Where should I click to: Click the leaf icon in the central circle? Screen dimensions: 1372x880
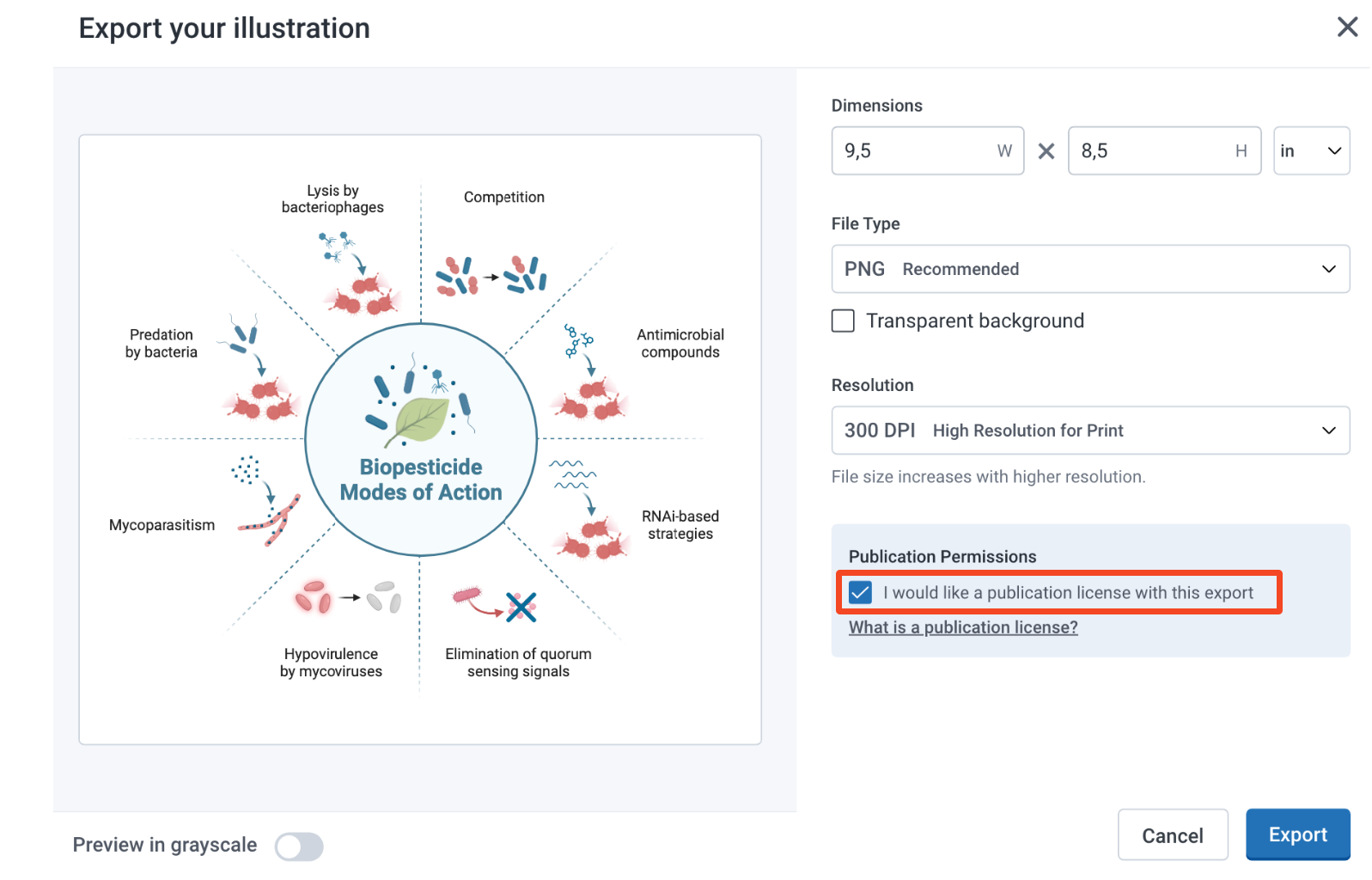point(420,421)
